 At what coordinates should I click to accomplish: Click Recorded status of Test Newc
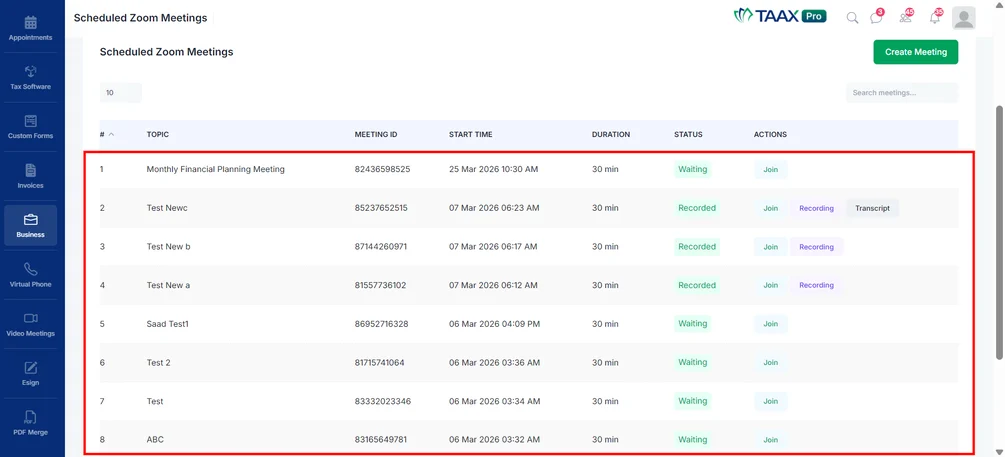(x=697, y=208)
